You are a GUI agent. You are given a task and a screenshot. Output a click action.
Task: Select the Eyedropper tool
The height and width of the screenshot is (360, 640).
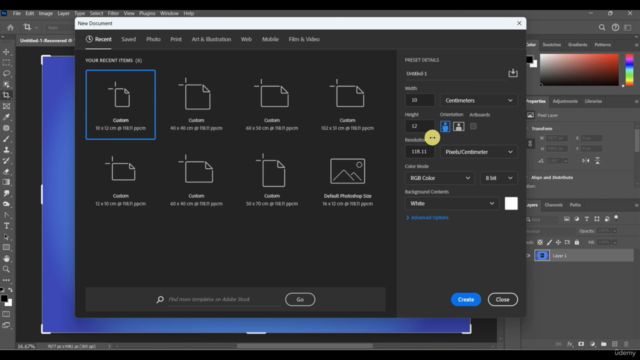click(x=7, y=117)
